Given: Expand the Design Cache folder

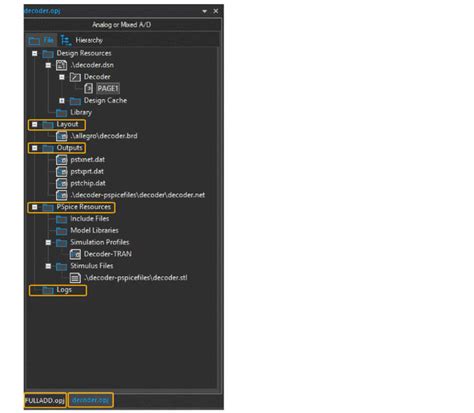Looking at the screenshot, I should (x=62, y=100).
